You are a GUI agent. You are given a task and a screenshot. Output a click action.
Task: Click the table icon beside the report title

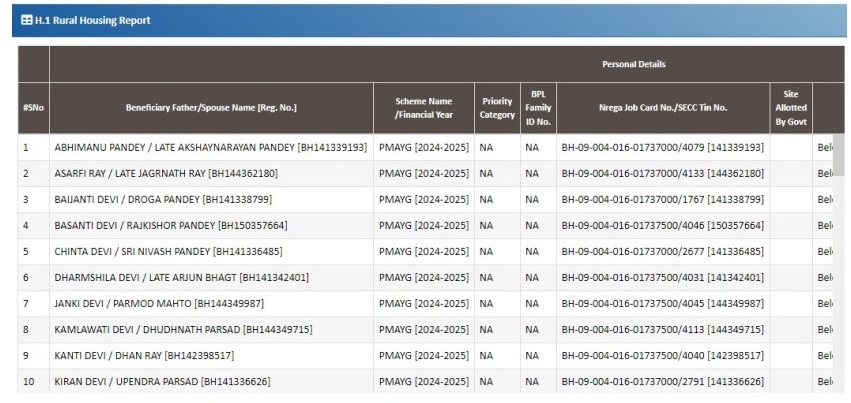26,20
